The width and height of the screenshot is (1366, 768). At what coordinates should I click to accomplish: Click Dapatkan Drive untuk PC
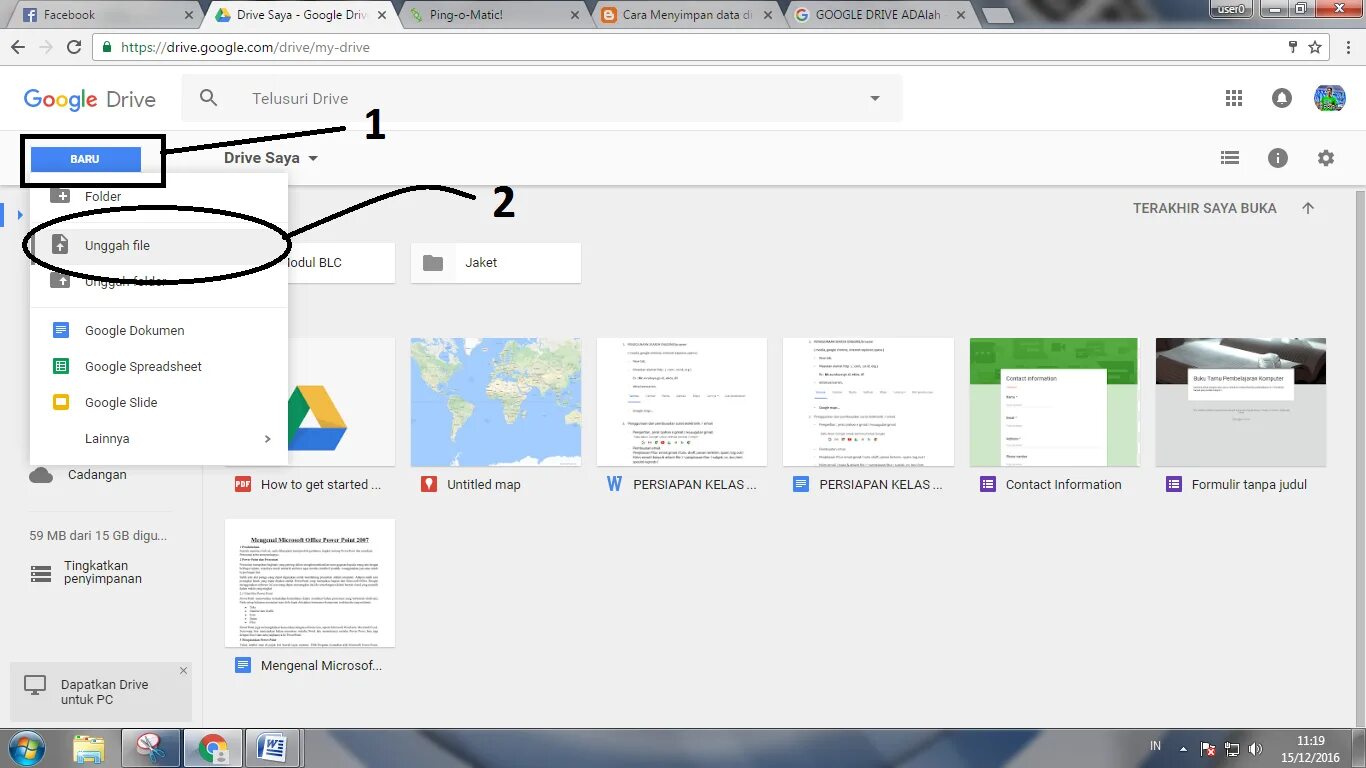pyautogui.click(x=104, y=692)
